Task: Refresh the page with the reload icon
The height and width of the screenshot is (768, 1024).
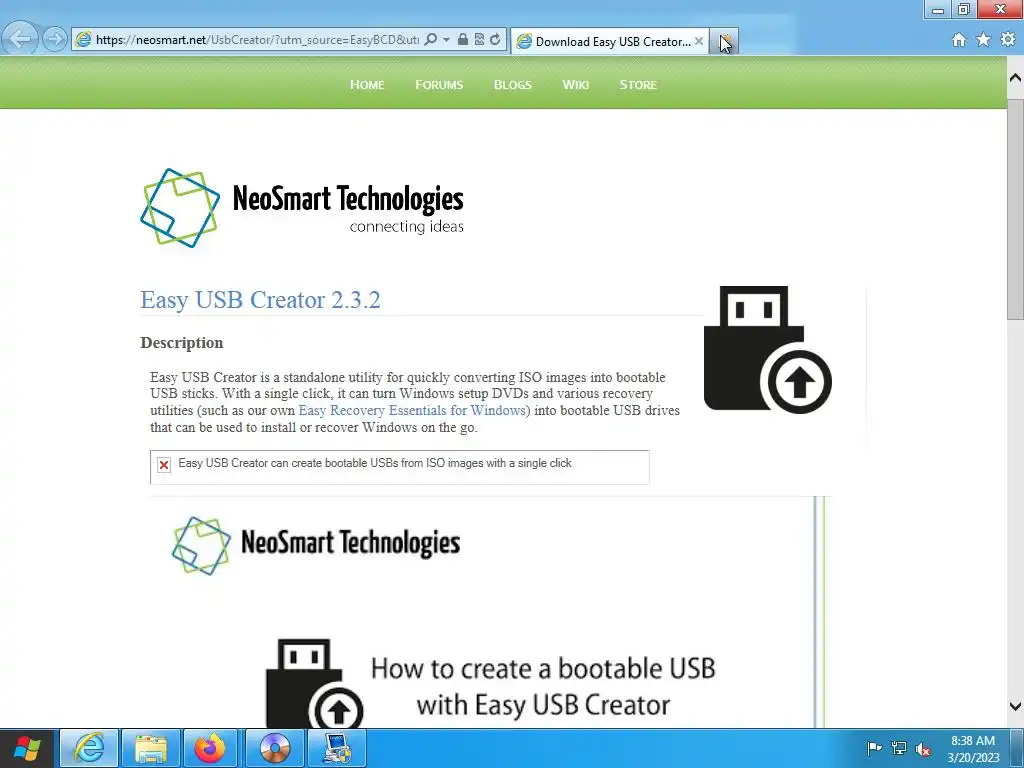Action: tap(495, 40)
